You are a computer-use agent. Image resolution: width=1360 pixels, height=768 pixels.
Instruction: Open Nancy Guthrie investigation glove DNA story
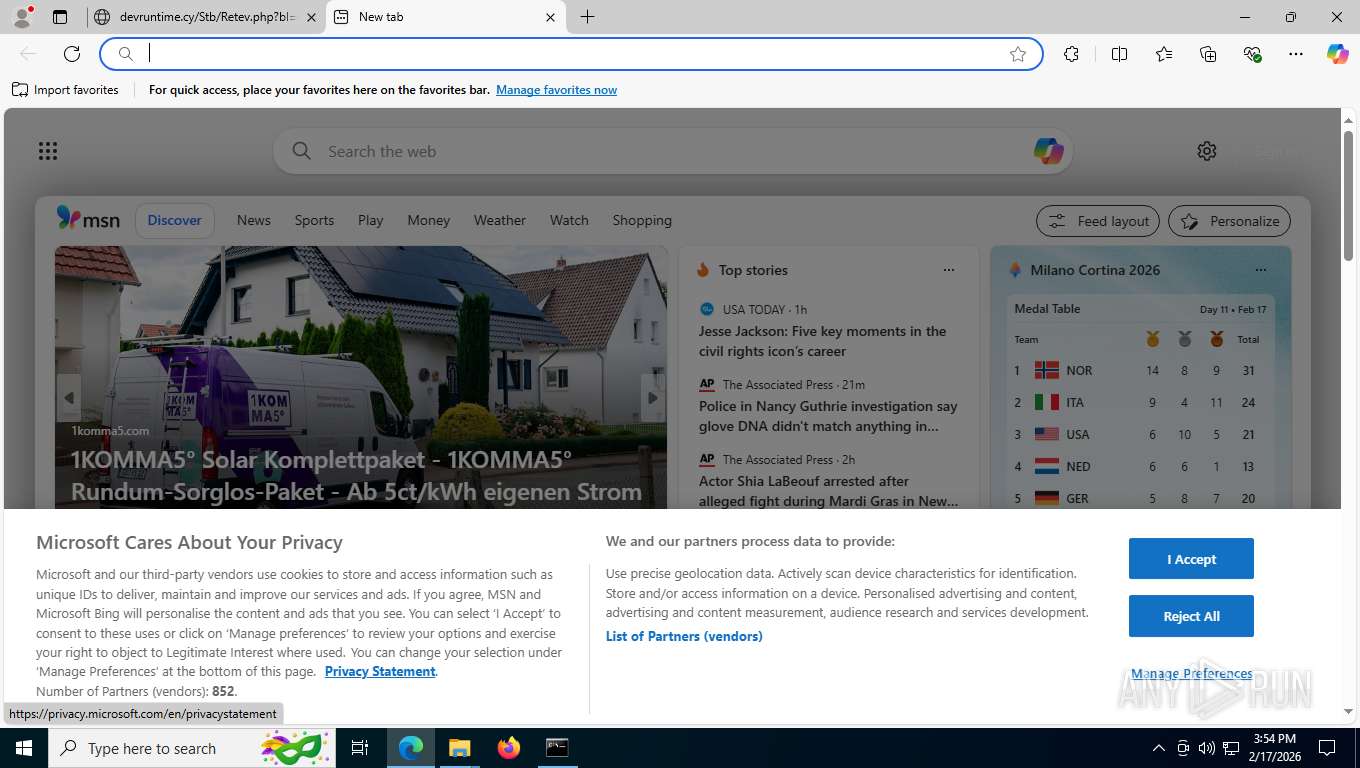point(828,416)
